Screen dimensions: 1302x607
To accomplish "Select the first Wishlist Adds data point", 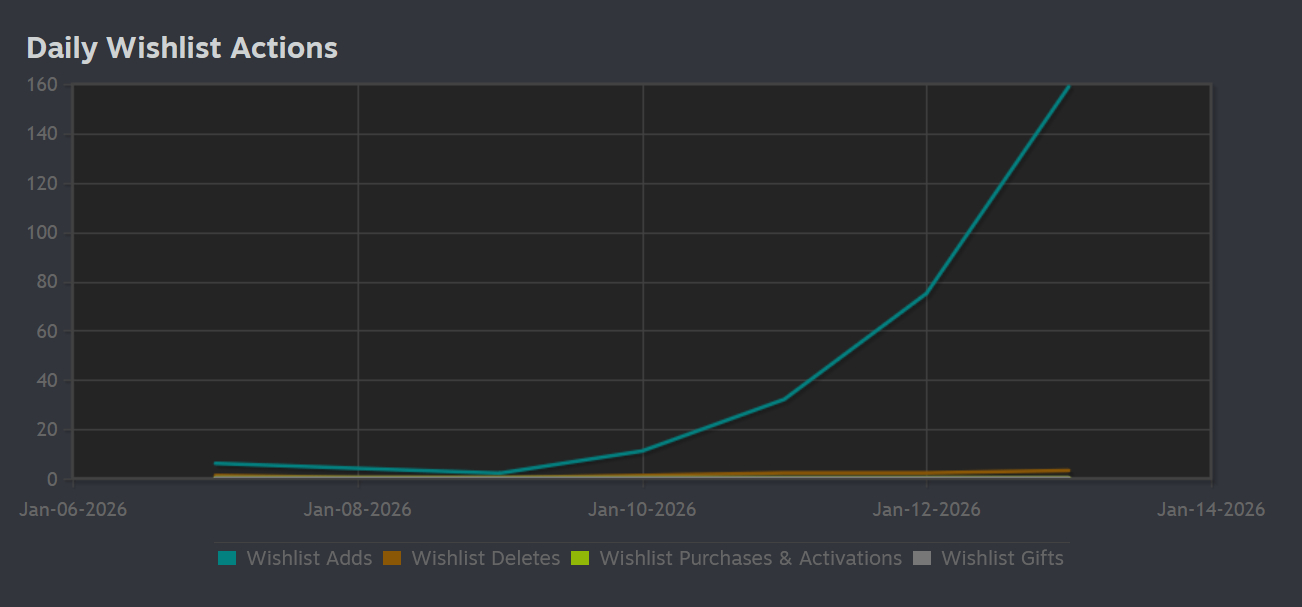I will coord(216,463).
